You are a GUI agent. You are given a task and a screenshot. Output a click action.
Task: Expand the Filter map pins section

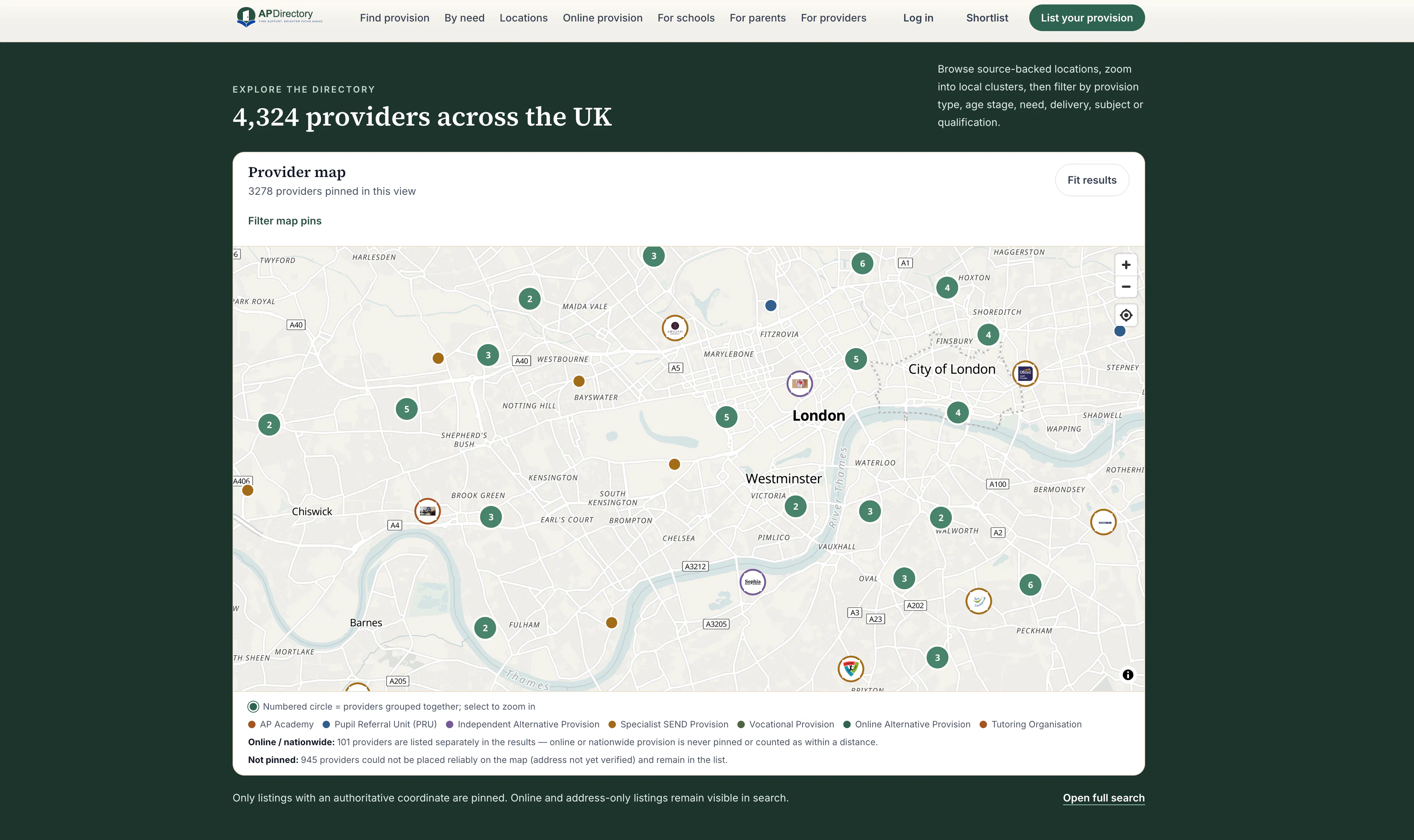(284, 221)
